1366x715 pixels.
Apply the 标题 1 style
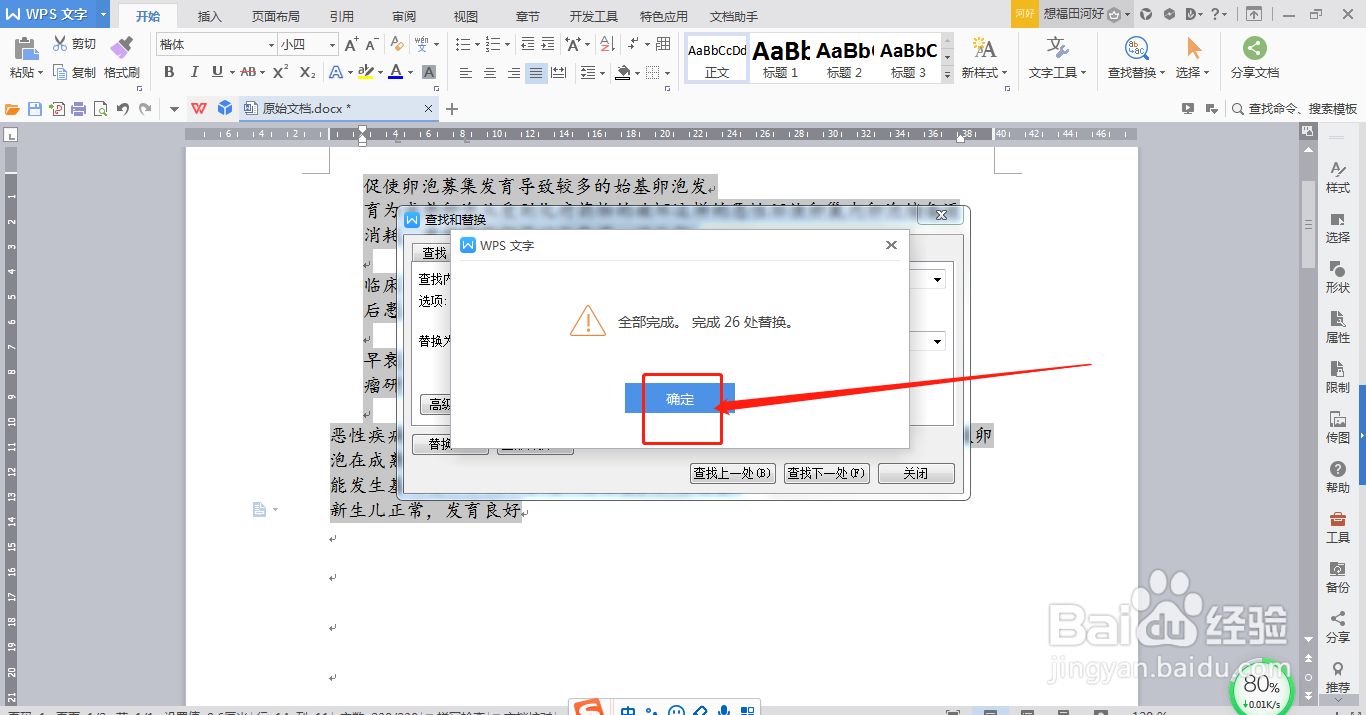(x=781, y=59)
